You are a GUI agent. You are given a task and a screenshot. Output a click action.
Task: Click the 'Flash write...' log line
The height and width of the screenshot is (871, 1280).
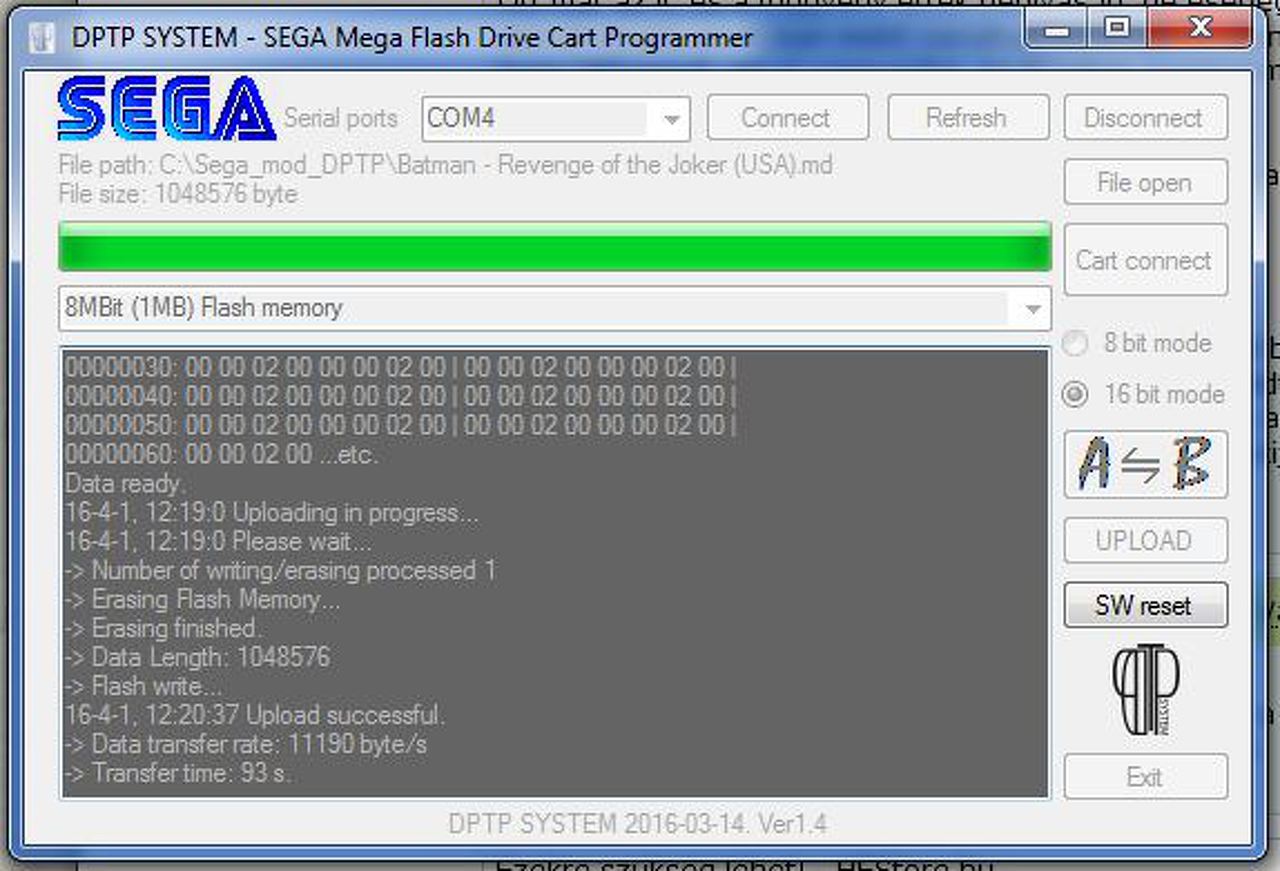[144, 686]
